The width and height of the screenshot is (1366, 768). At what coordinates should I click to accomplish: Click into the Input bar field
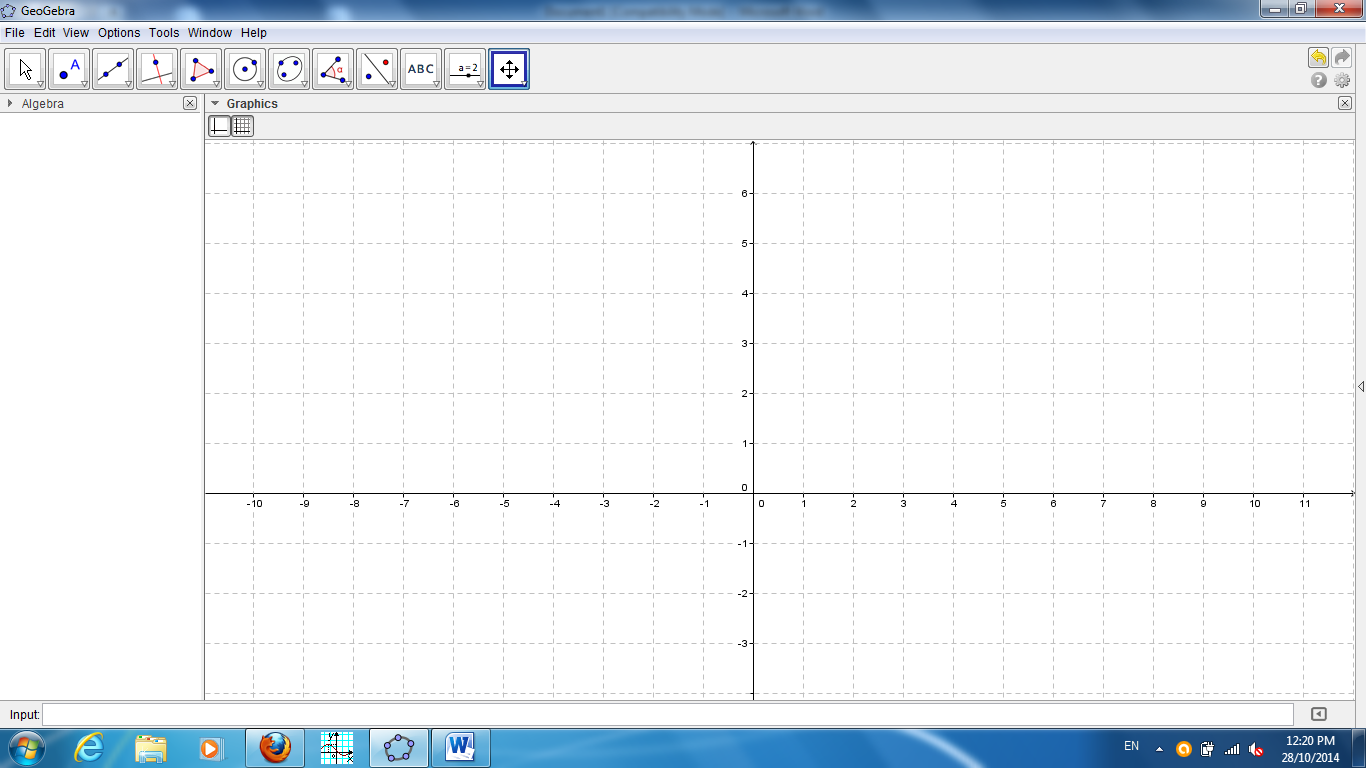(x=667, y=714)
